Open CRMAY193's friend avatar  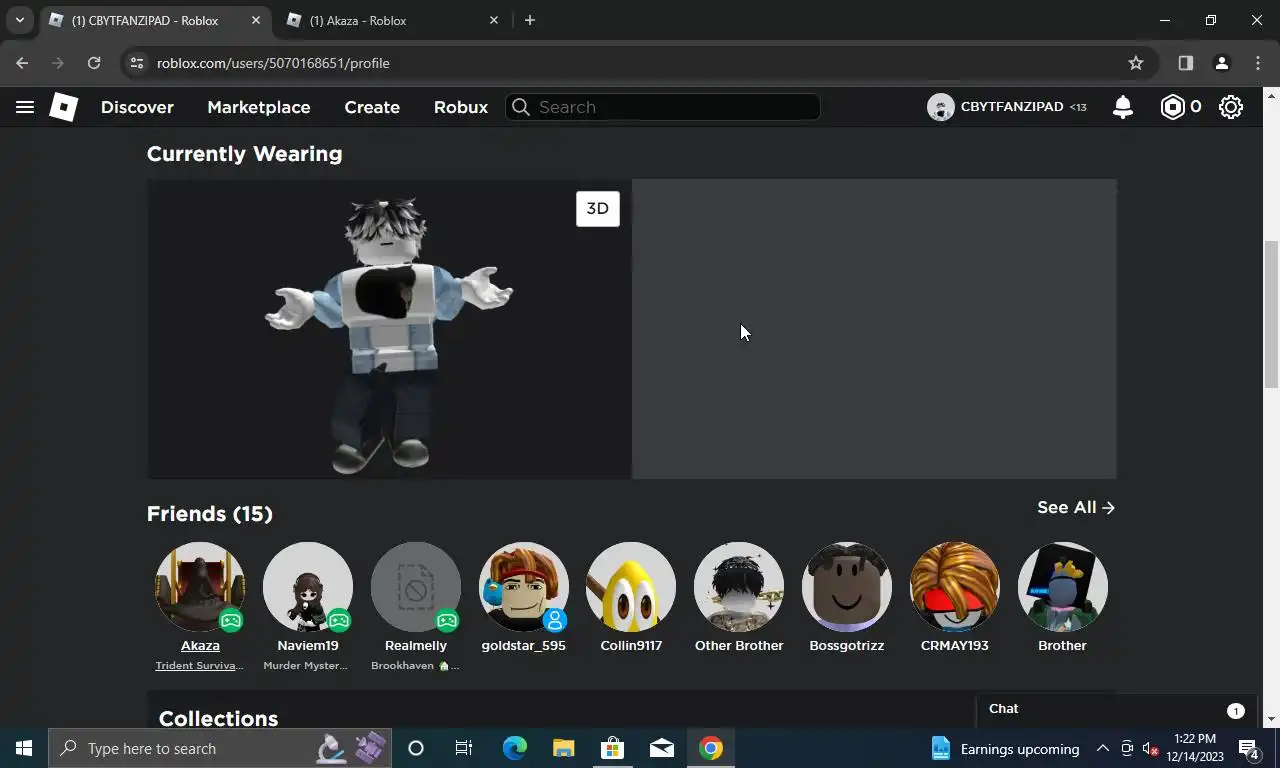click(955, 587)
